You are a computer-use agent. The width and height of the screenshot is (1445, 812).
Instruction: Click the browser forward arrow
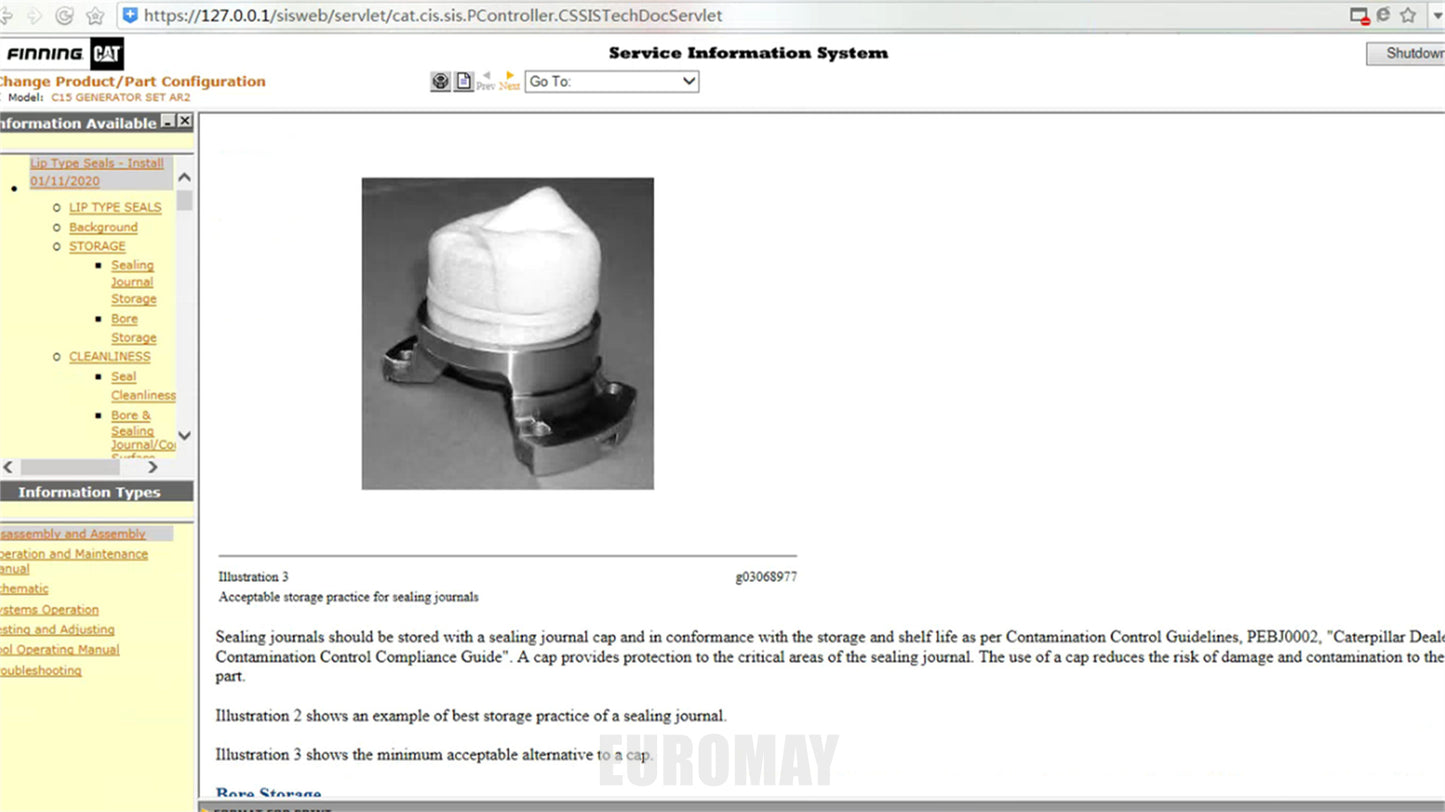tap(34, 16)
